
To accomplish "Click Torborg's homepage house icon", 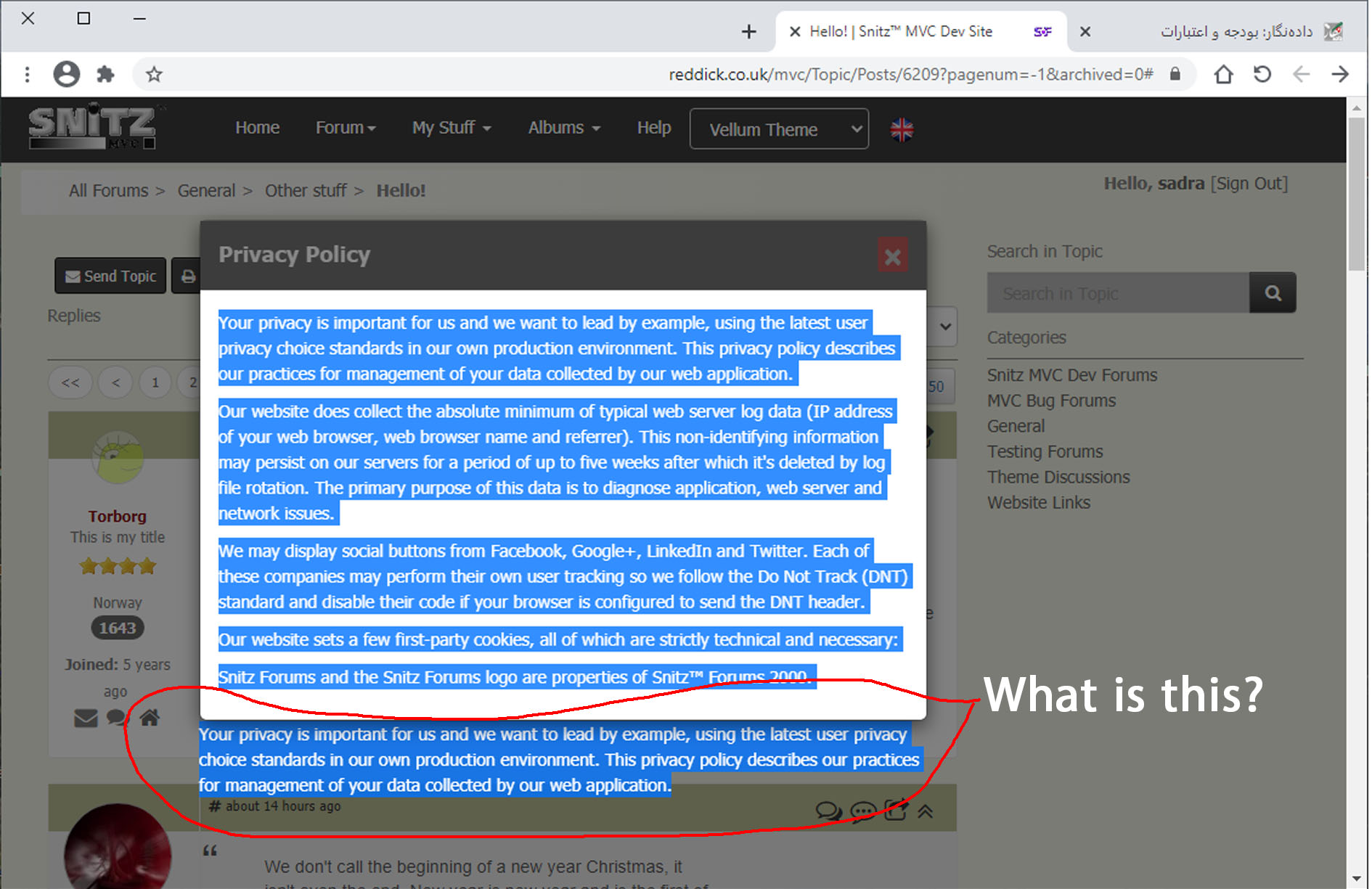I will coord(150,718).
